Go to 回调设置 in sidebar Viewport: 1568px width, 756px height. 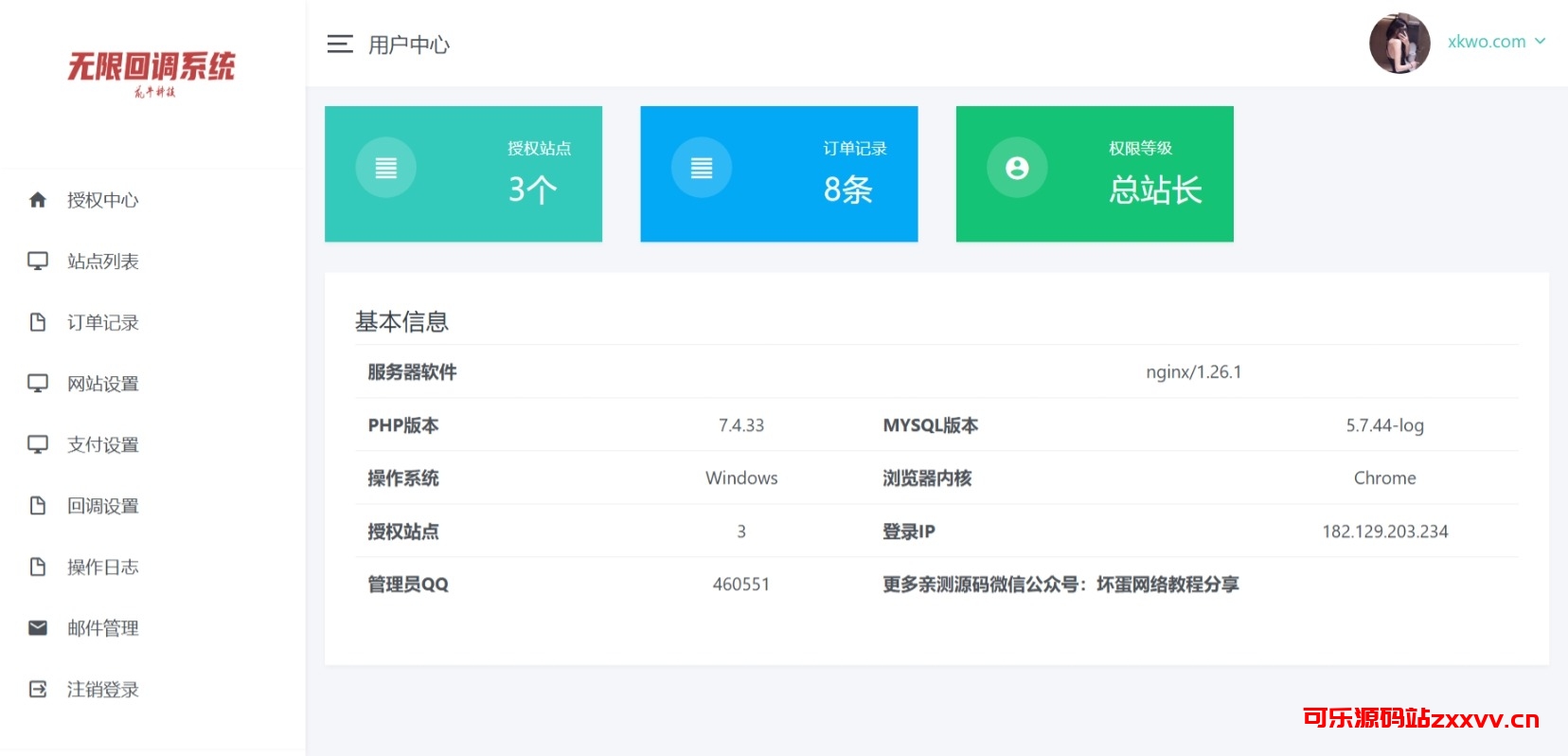pos(102,506)
